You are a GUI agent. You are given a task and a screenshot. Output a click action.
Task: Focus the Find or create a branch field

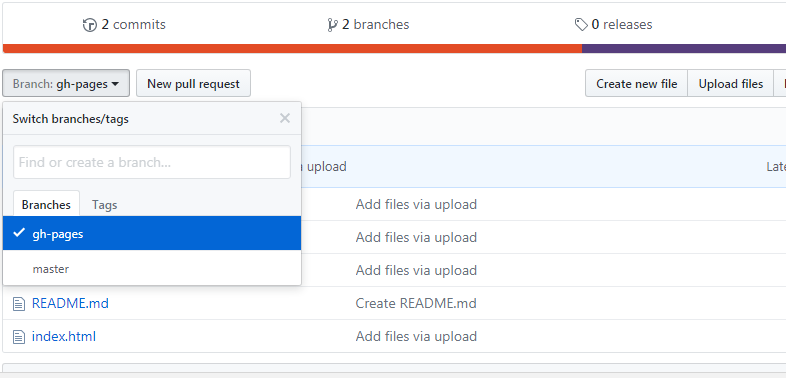(152, 162)
